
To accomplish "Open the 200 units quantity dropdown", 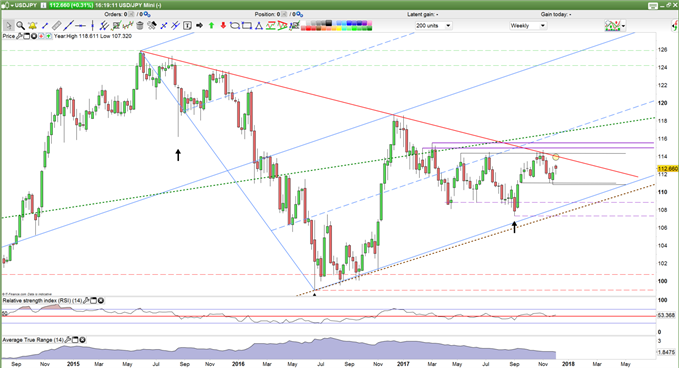I will coord(433,26).
